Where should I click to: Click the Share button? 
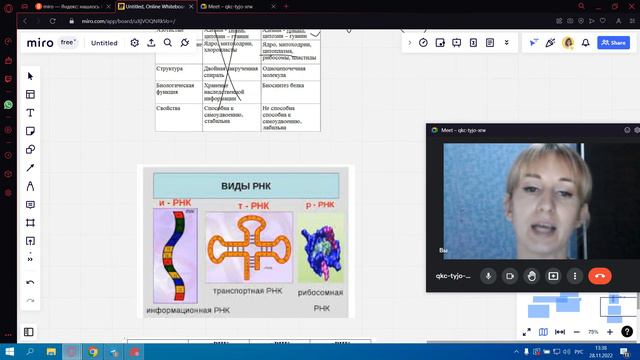(x=613, y=43)
